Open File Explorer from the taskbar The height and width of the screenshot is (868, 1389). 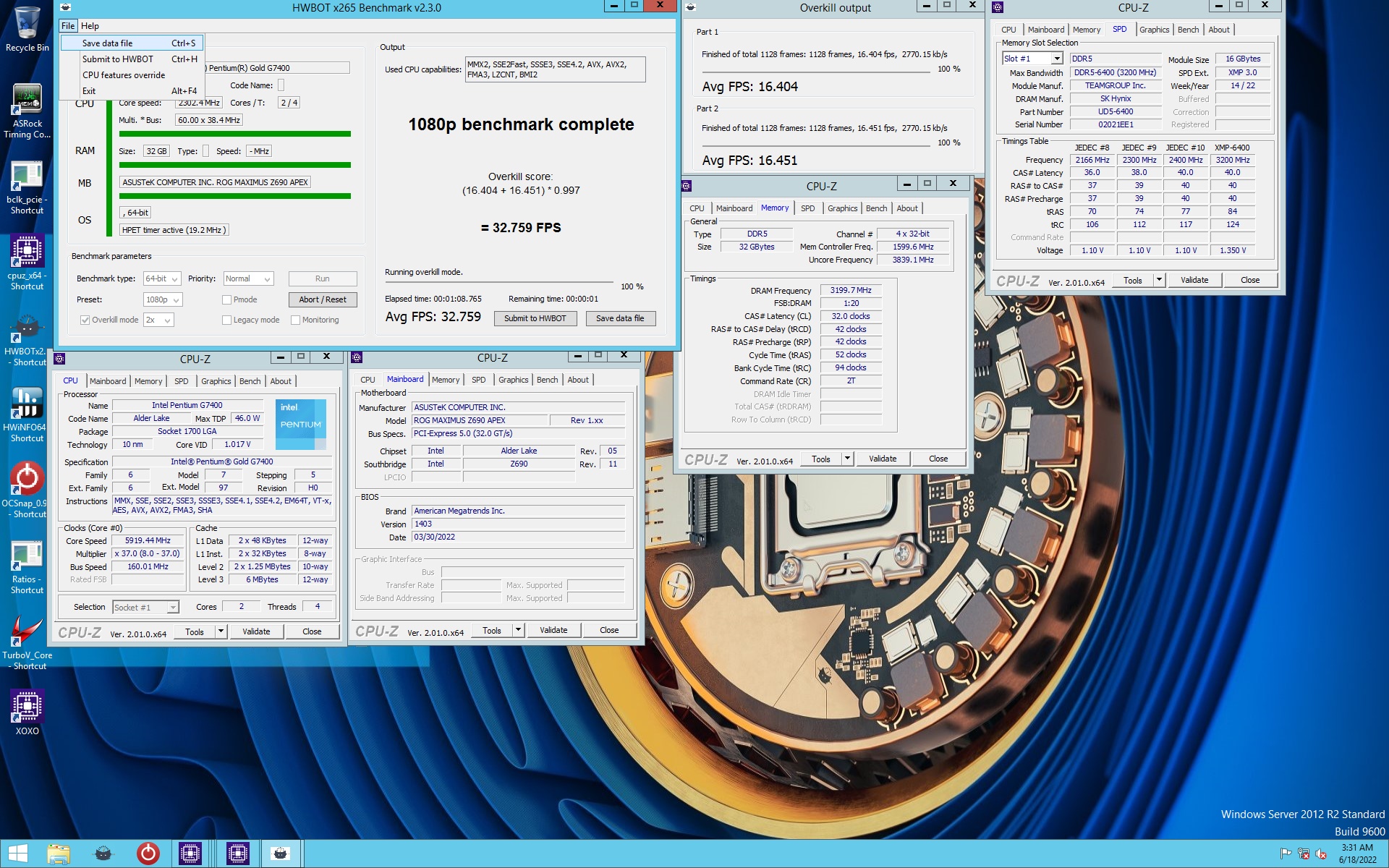click(59, 854)
